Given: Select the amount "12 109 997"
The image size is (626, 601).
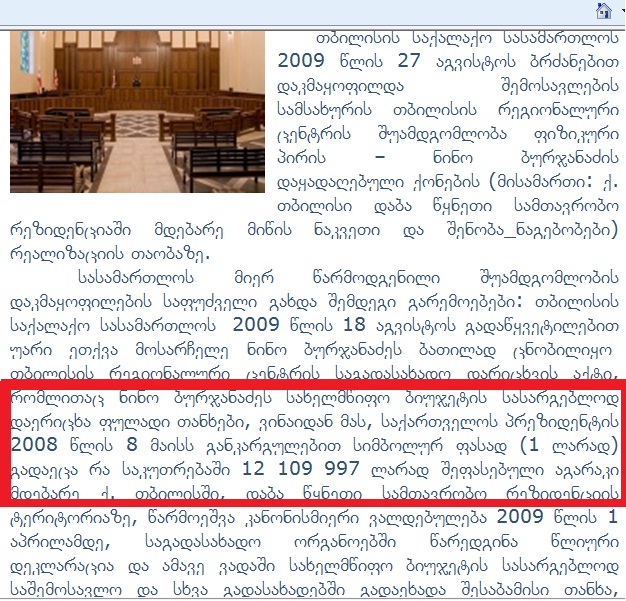Looking at the screenshot, I should 301,469.
